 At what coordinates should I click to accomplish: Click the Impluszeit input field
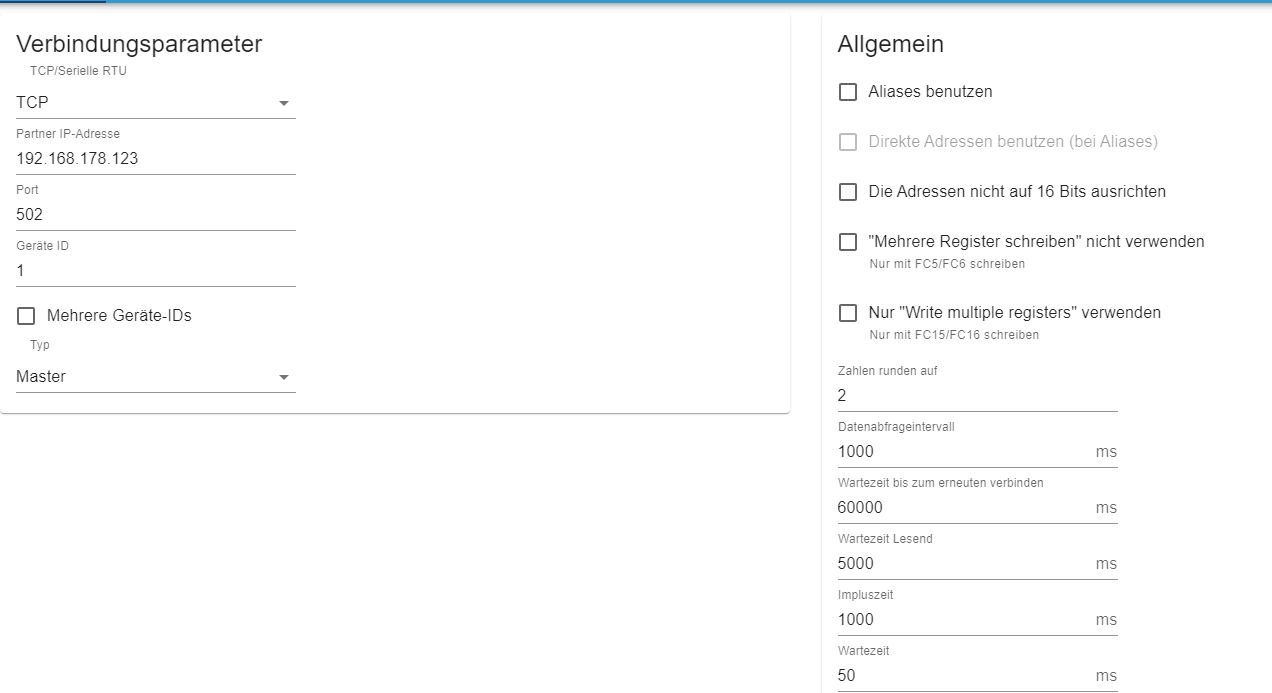pos(964,619)
